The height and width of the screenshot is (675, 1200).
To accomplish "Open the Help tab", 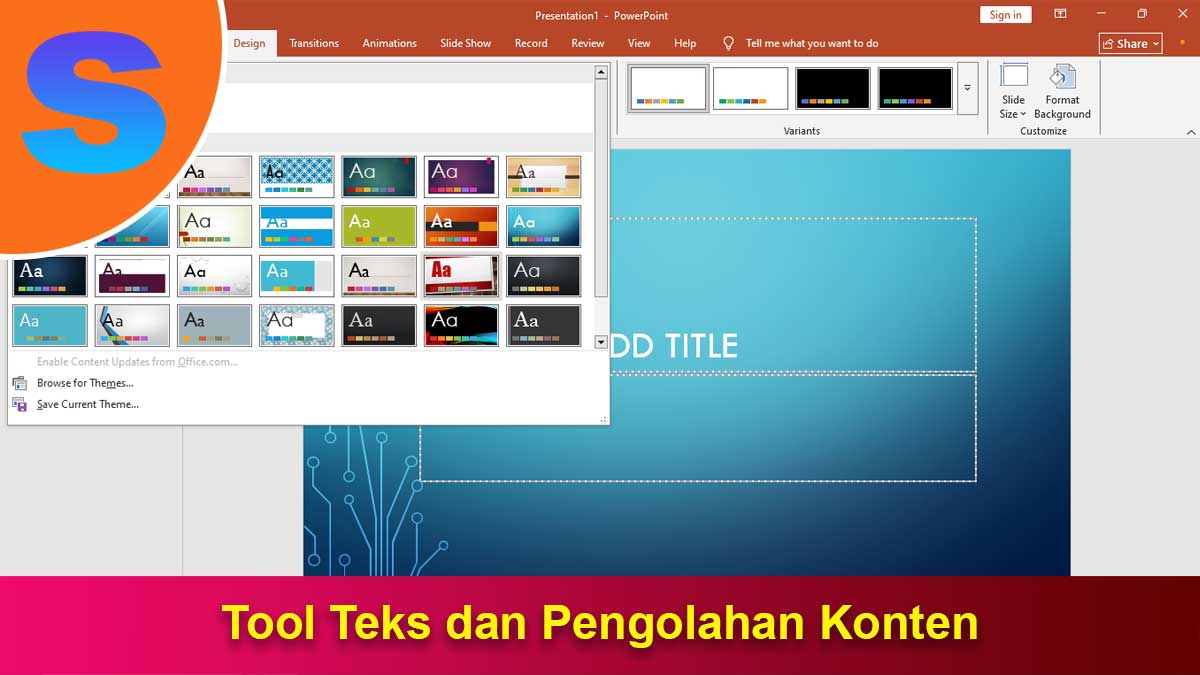I will click(x=685, y=43).
